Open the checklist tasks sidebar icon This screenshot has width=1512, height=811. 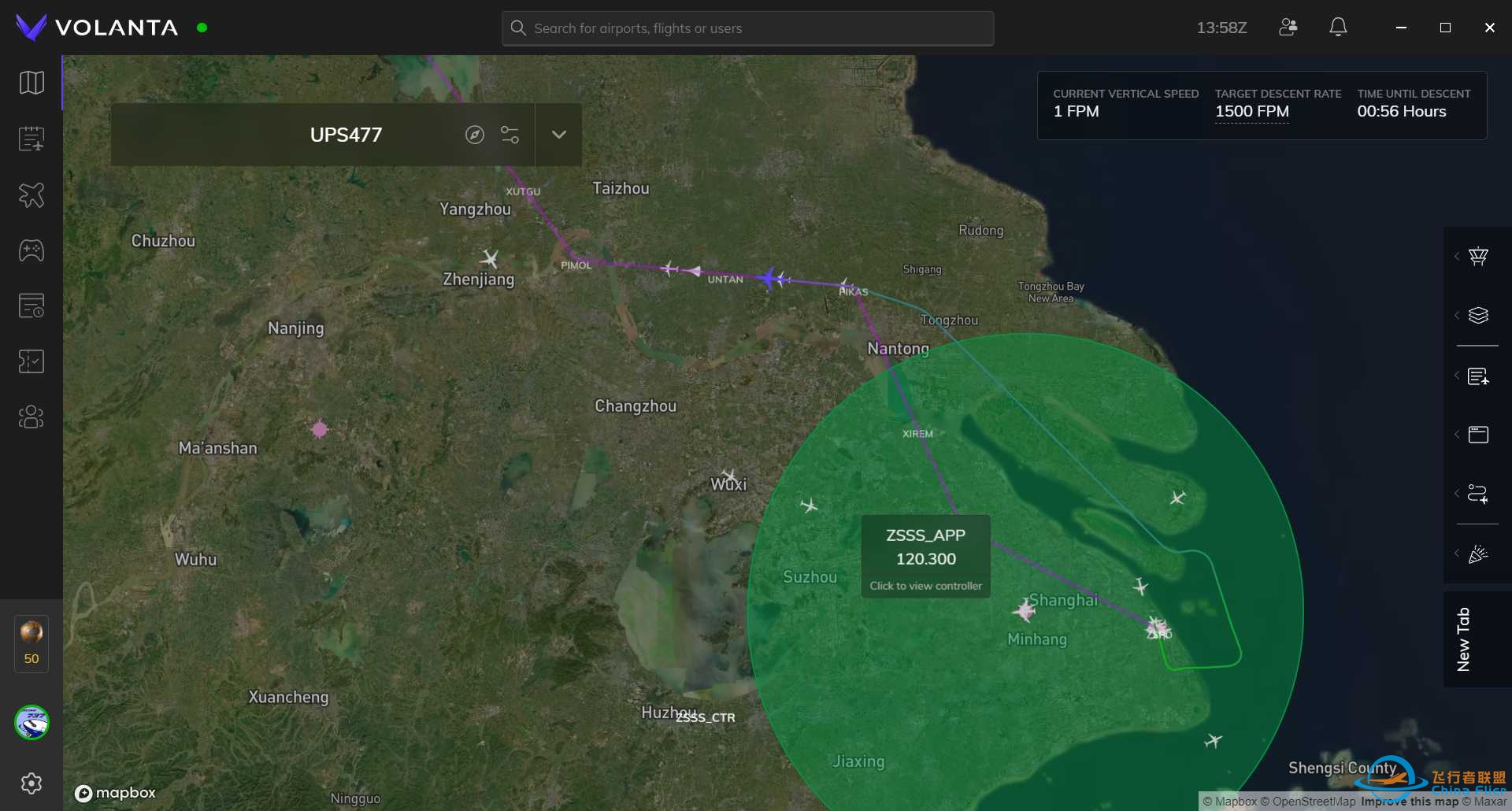[x=31, y=361]
